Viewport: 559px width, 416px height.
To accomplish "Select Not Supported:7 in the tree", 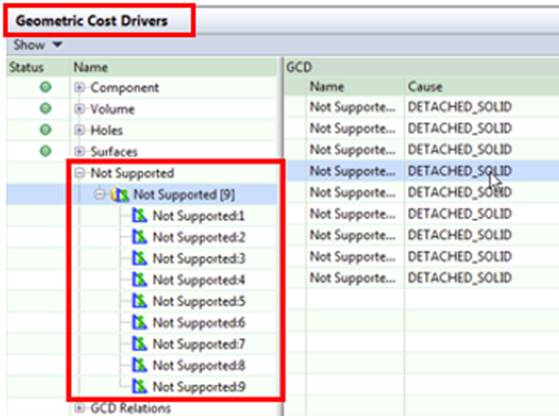I will (199, 344).
